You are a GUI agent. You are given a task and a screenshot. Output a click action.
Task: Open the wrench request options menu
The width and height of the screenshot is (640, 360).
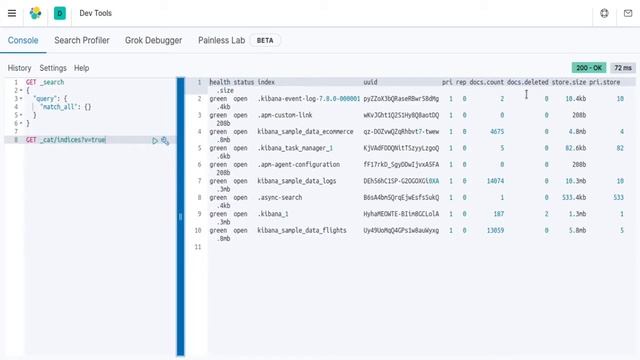[x=165, y=140]
